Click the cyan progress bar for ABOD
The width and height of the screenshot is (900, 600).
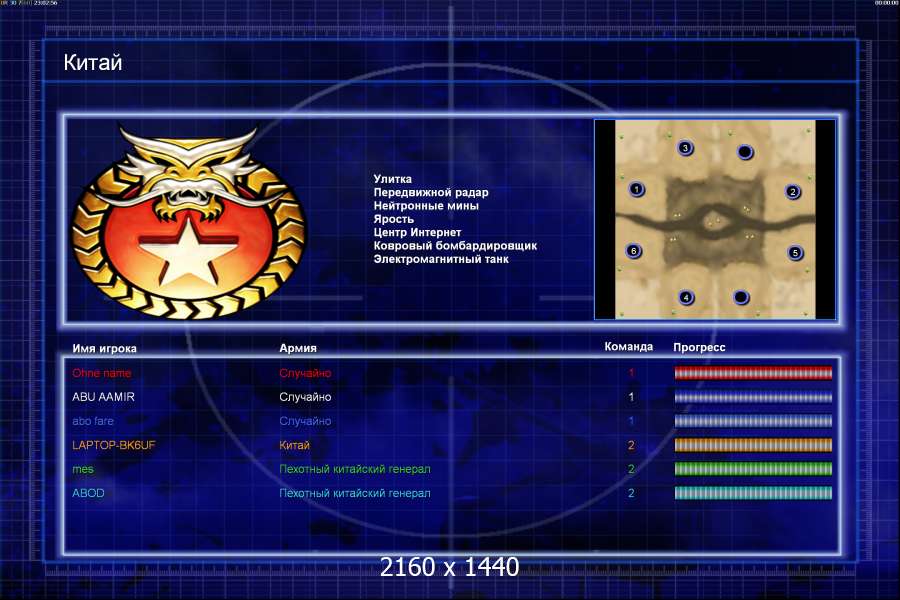point(753,493)
